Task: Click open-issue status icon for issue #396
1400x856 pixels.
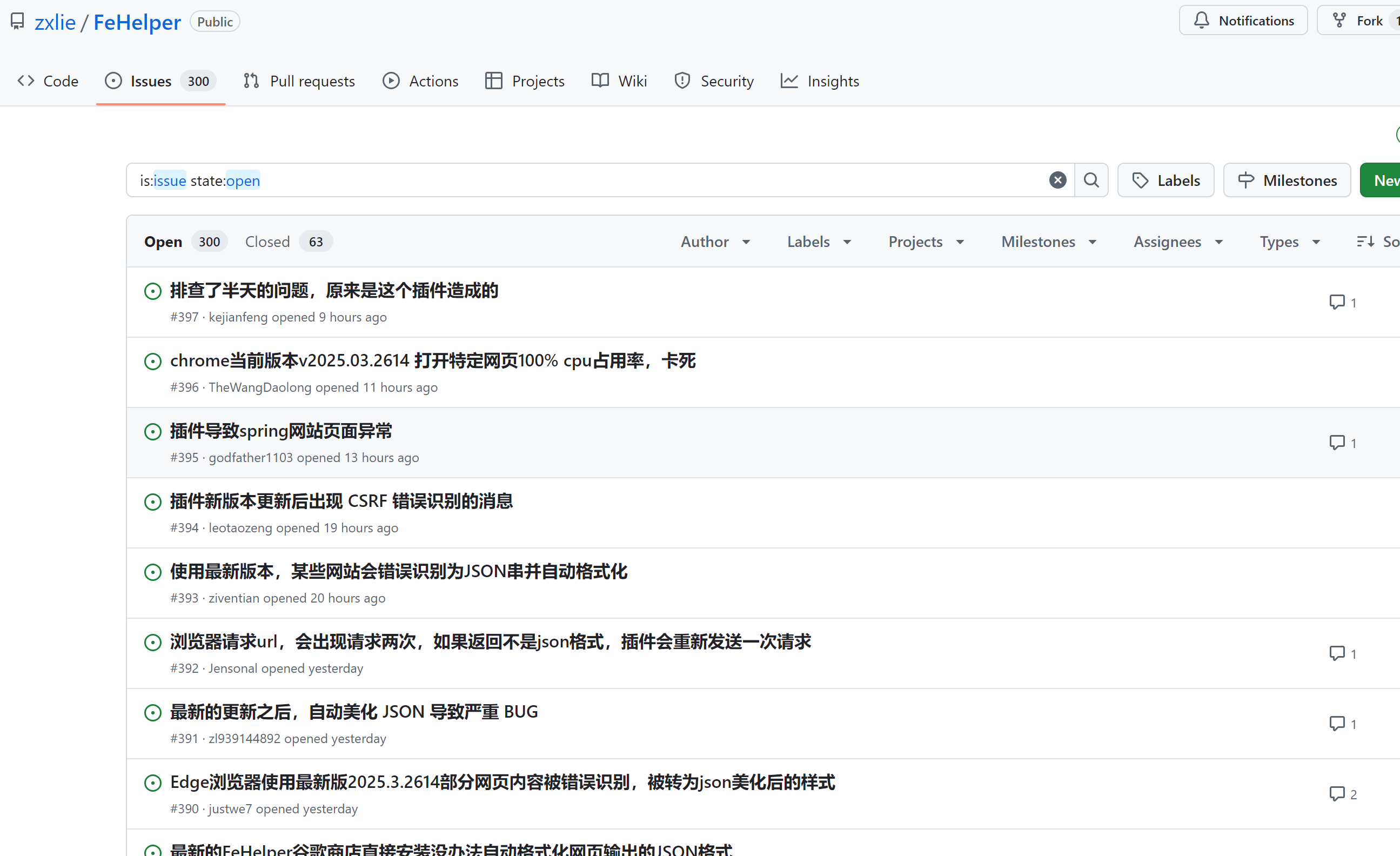Action: [x=152, y=362]
